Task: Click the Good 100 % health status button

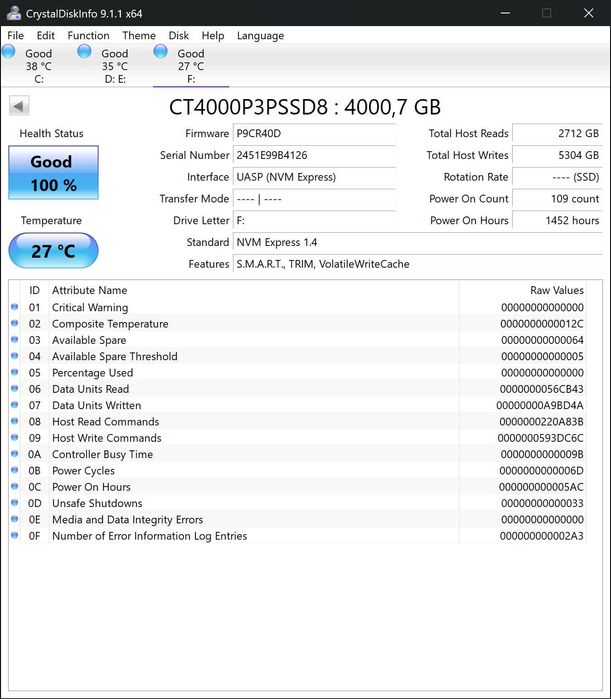Action: pos(53,173)
